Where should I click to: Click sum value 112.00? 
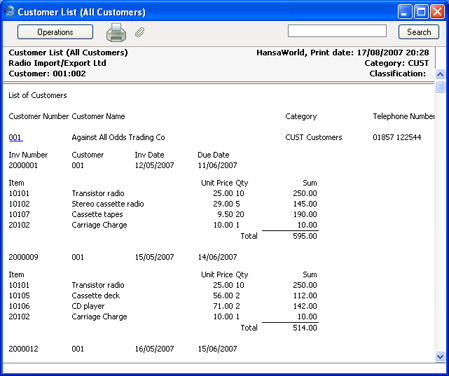pyautogui.click(x=305, y=296)
